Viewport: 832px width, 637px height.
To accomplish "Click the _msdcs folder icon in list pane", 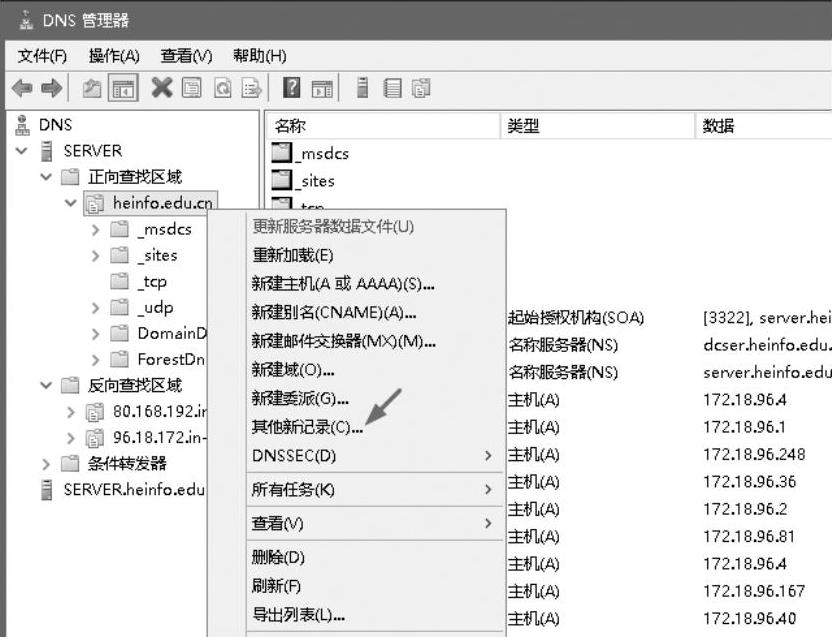I will coord(282,152).
